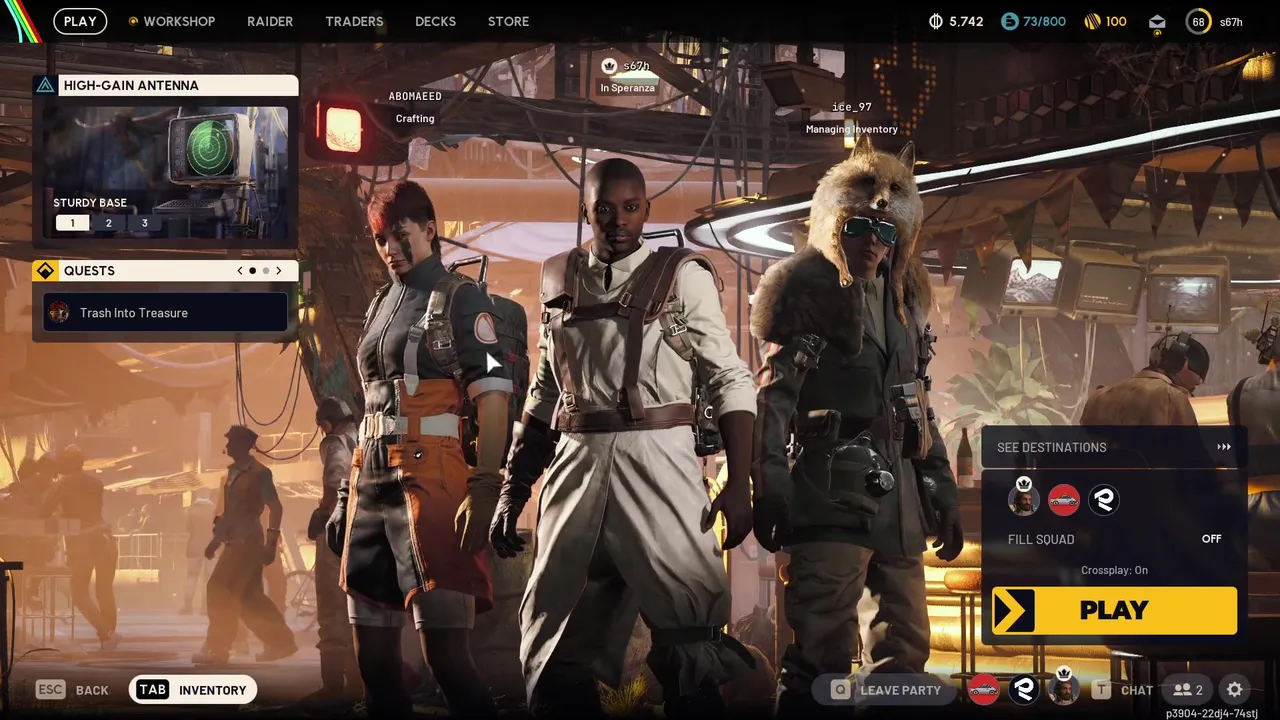Image resolution: width=1280 pixels, height=720 pixels.
Task: Click the s67h player name tag above character
Action: [x=636, y=66]
